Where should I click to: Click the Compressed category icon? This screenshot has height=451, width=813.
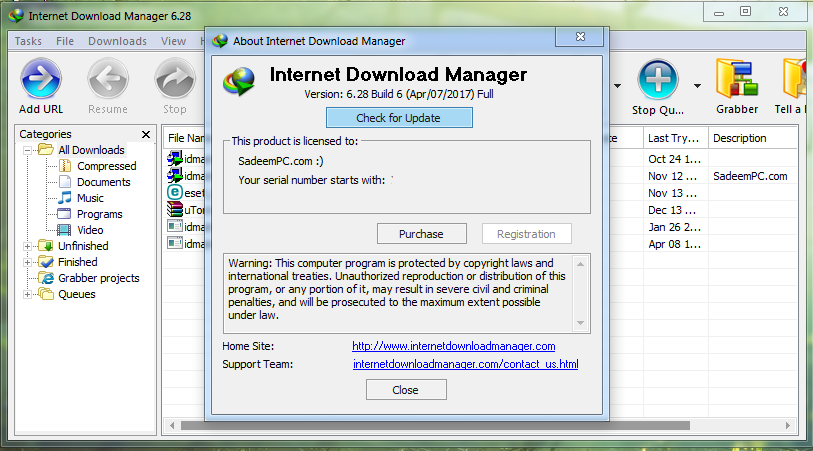pos(65,166)
